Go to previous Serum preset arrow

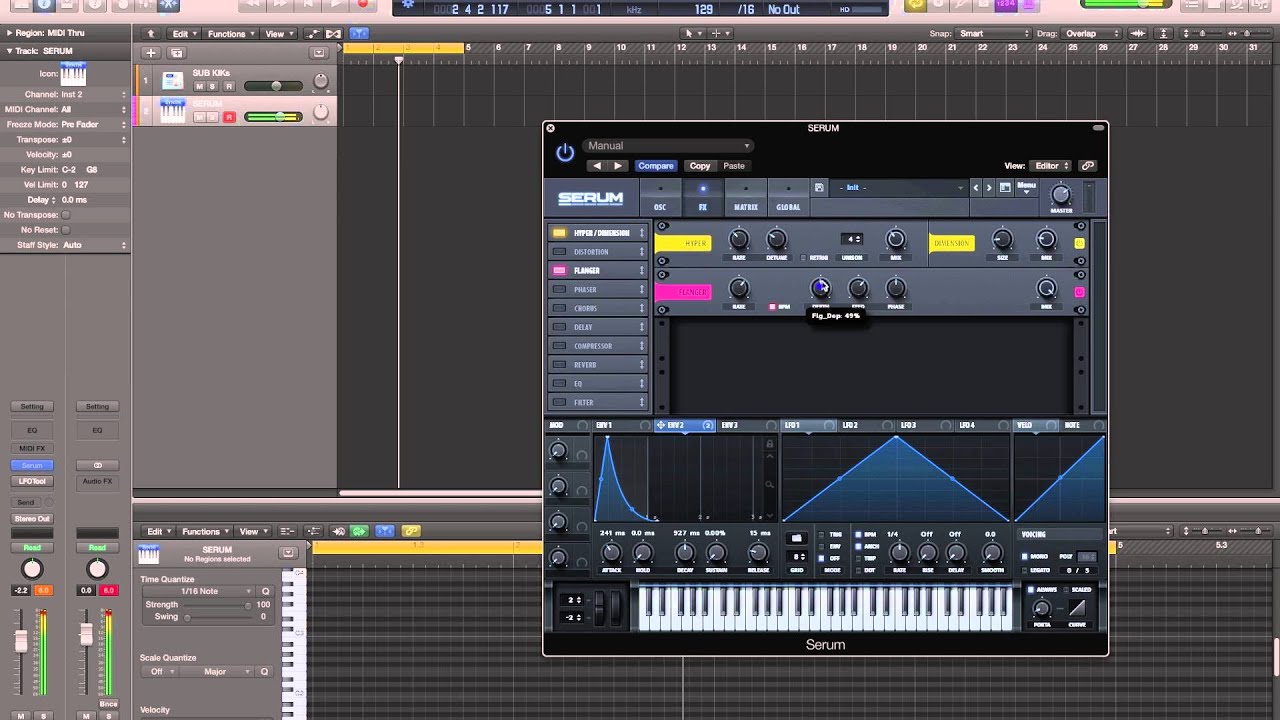coord(976,188)
